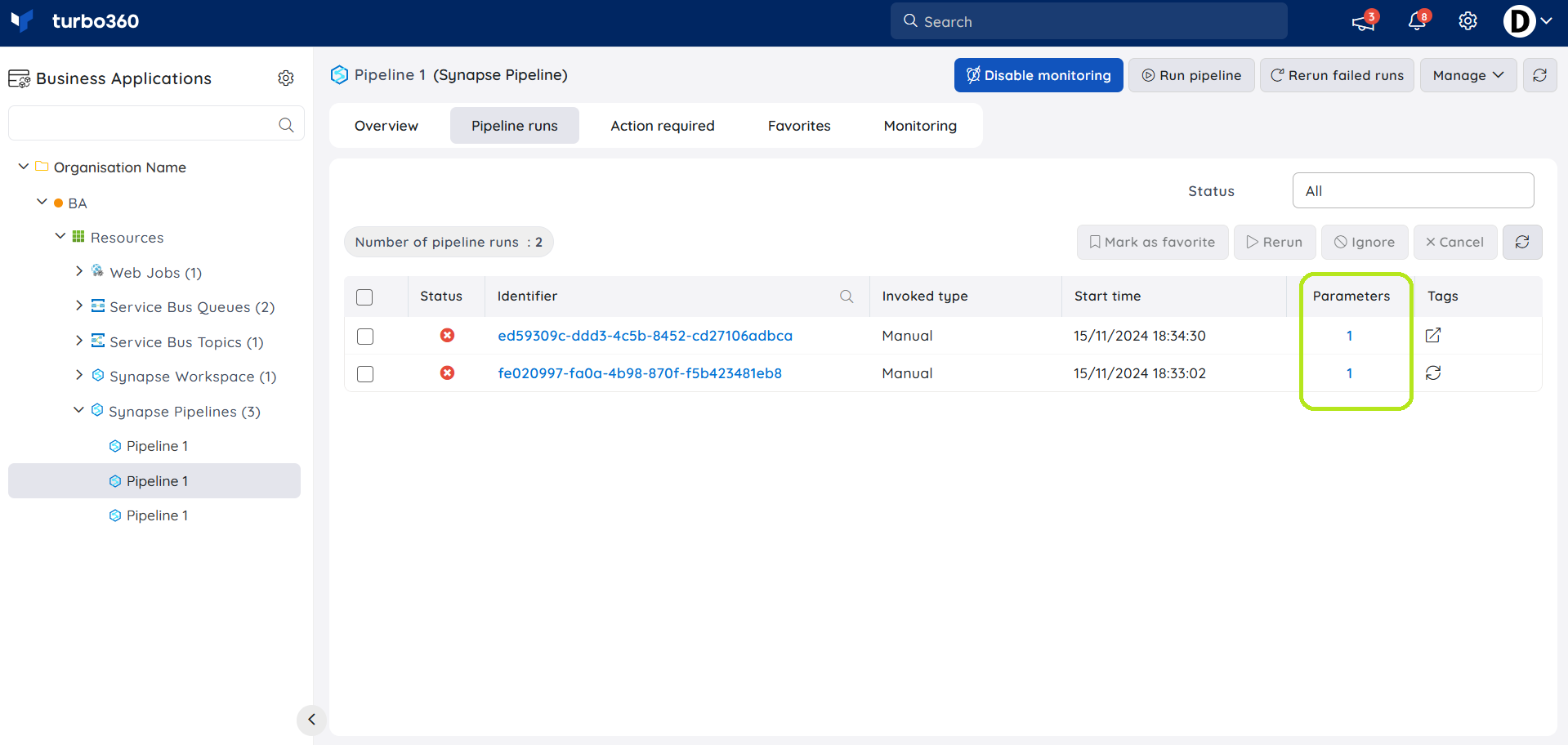This screenshot has height=745, width=1568.
Task: Click start time 15/11/2024 18:34:30
Action: pyautogui.click(x=1140, y=336)
